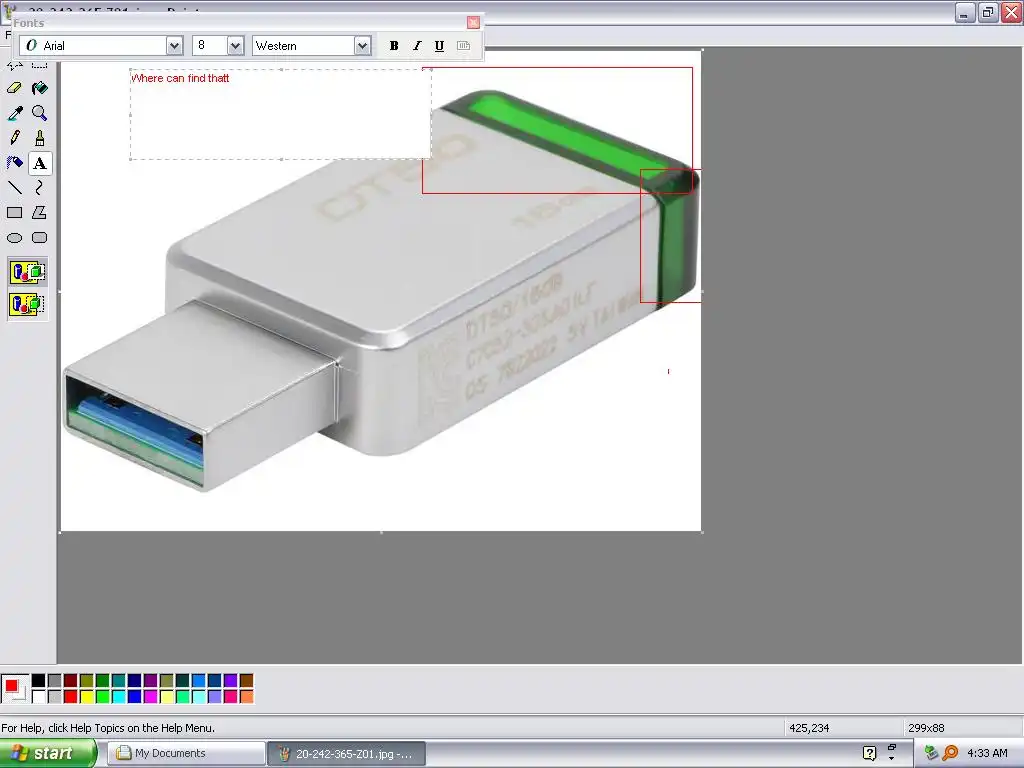Pick light gray from the bottom palette row

click(55, 697)
